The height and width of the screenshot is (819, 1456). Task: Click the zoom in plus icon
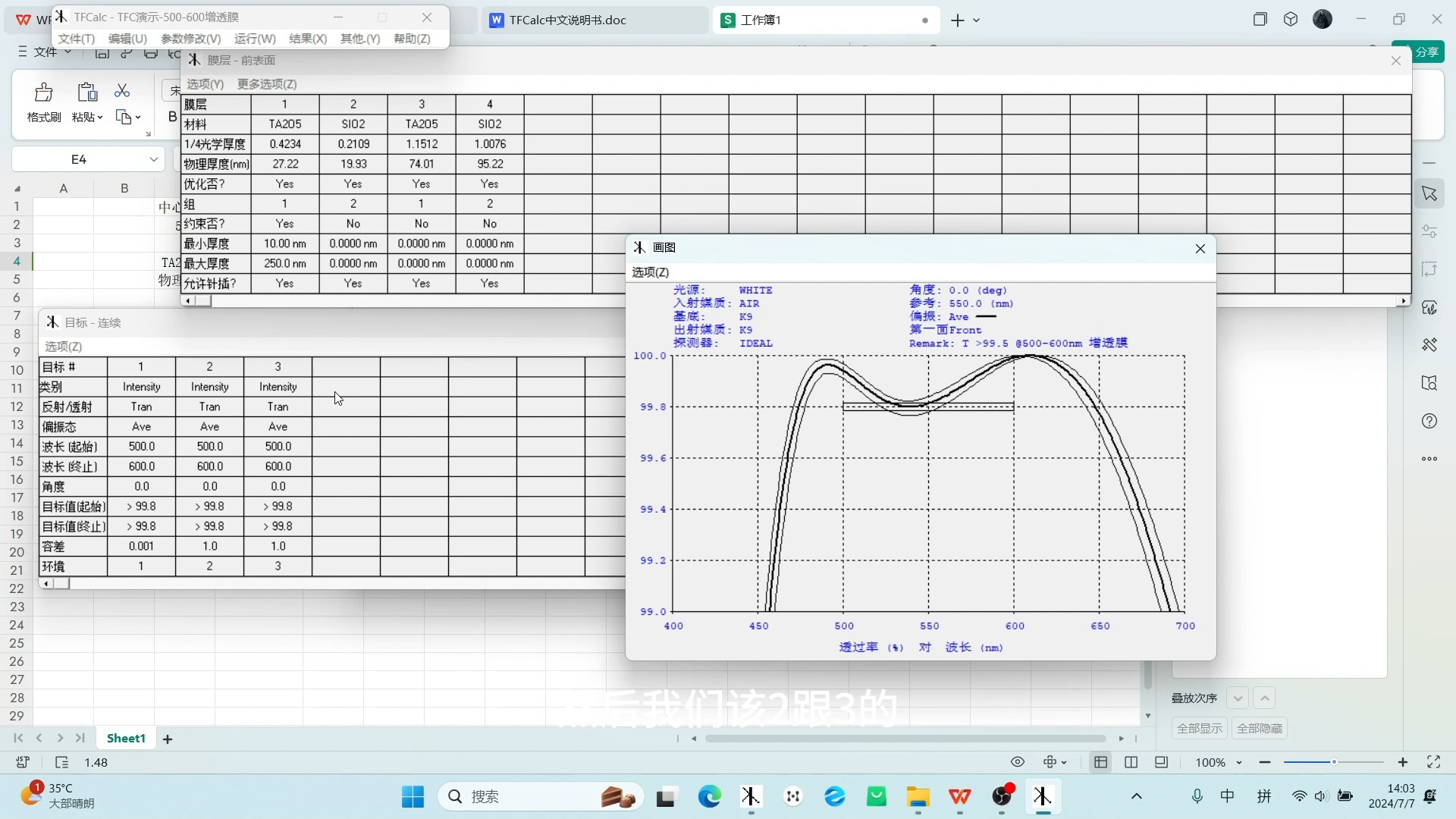point(1403,762)
